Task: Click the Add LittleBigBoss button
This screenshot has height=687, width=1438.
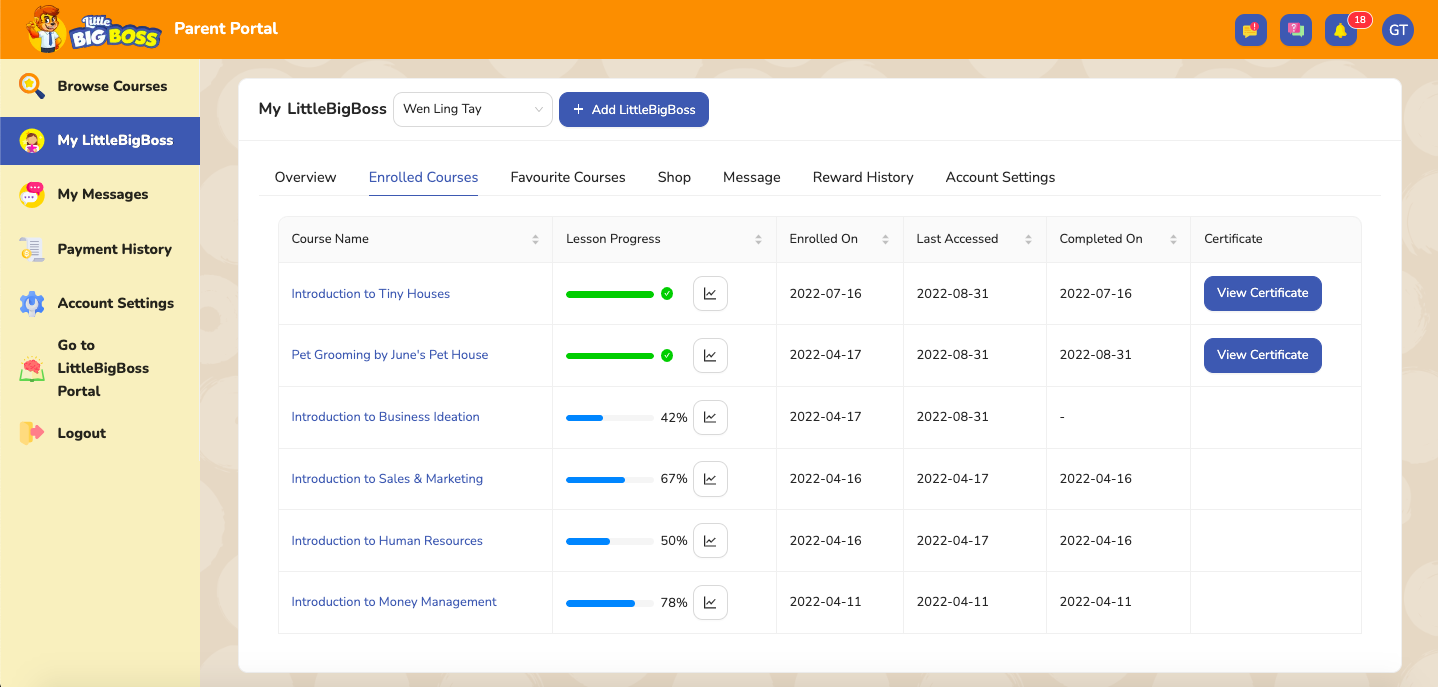Action: point(634,110)
